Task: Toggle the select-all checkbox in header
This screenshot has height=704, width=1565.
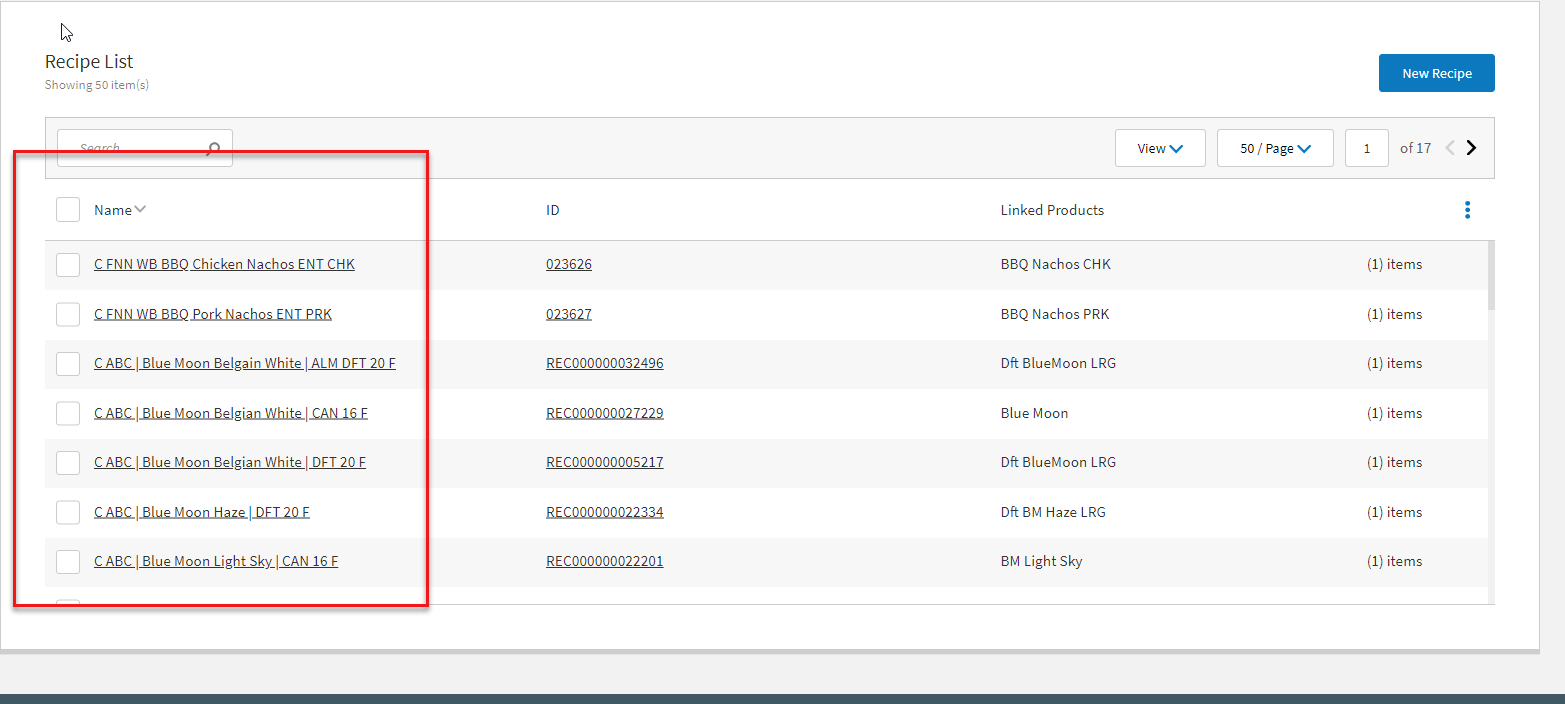Action: [68, 210]
